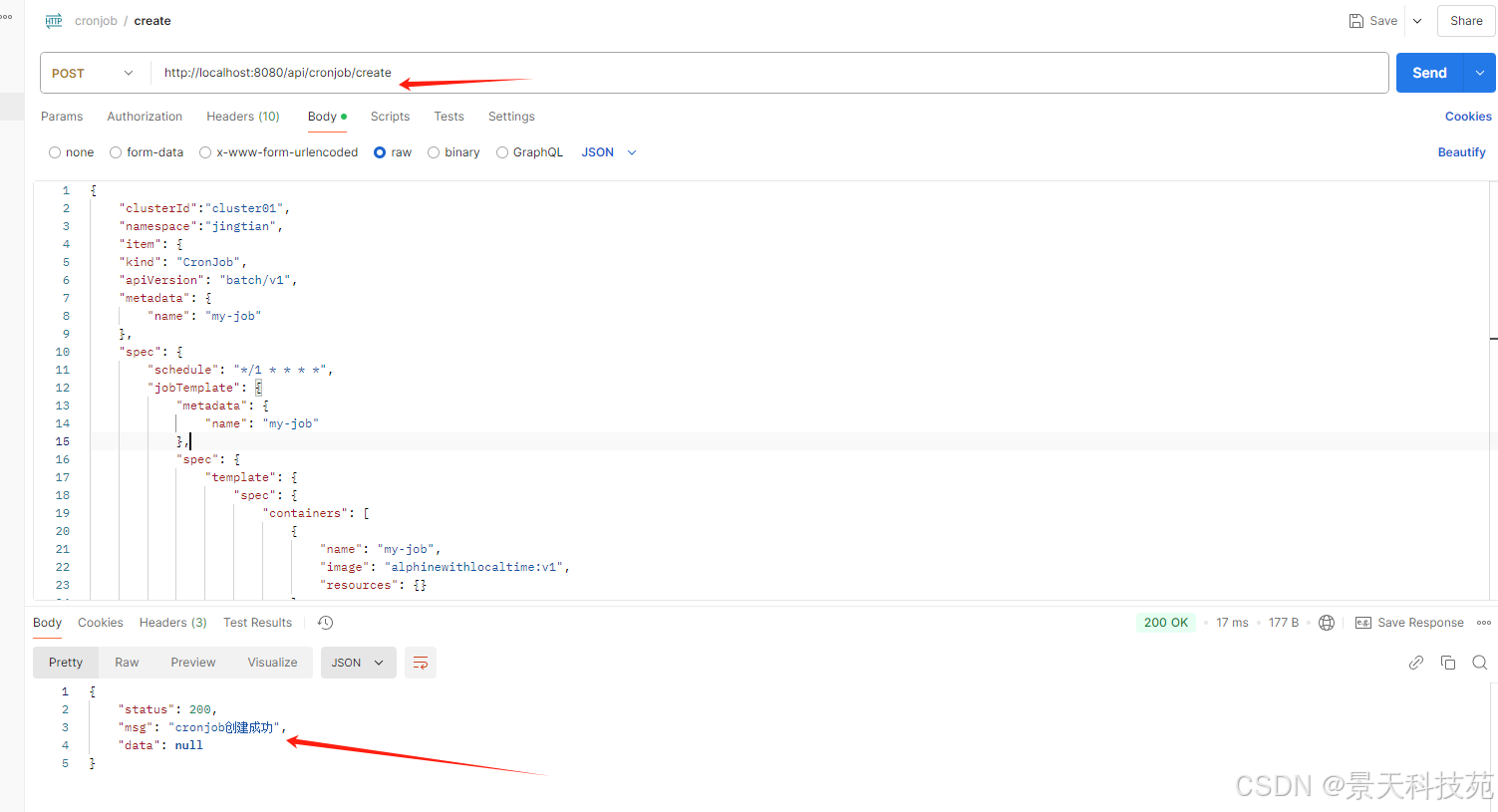The height and width of the screenshot is (812, 1498).
Task: Click the cronjob breadcrumb
Action: (96, 21)
